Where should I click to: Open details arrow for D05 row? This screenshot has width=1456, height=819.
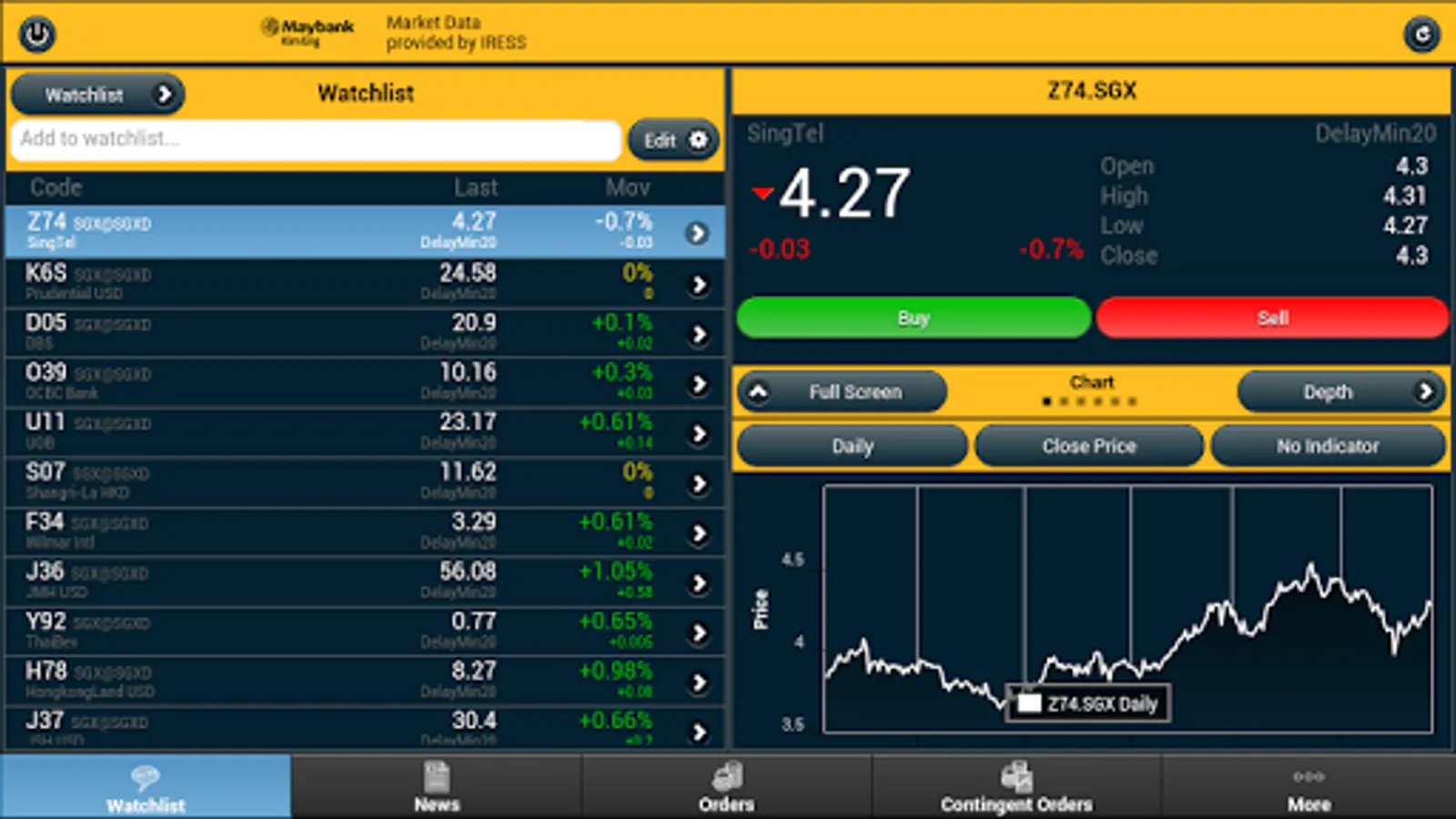click(x=698, y=335)
